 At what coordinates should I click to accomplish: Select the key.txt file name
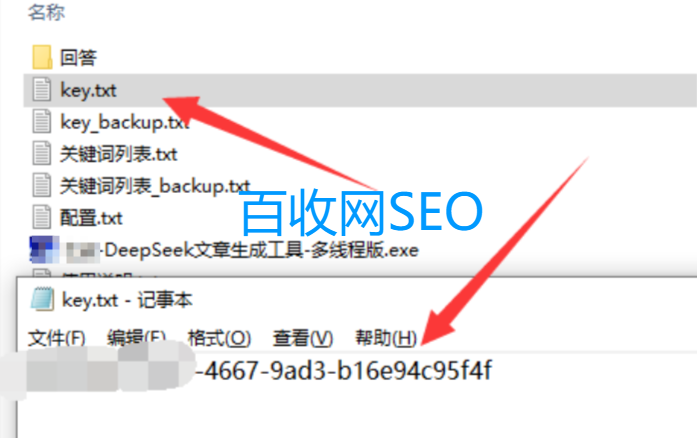pos(88,90)
